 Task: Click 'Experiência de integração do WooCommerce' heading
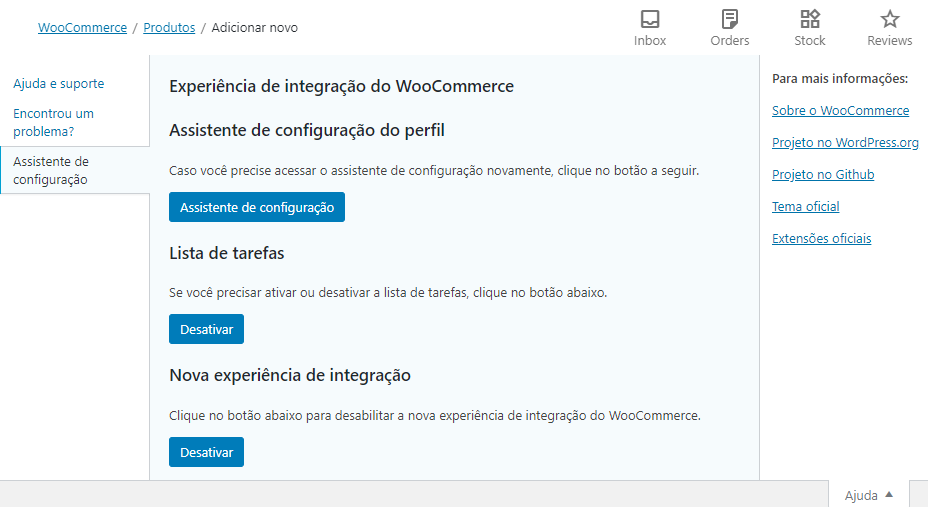341,86
